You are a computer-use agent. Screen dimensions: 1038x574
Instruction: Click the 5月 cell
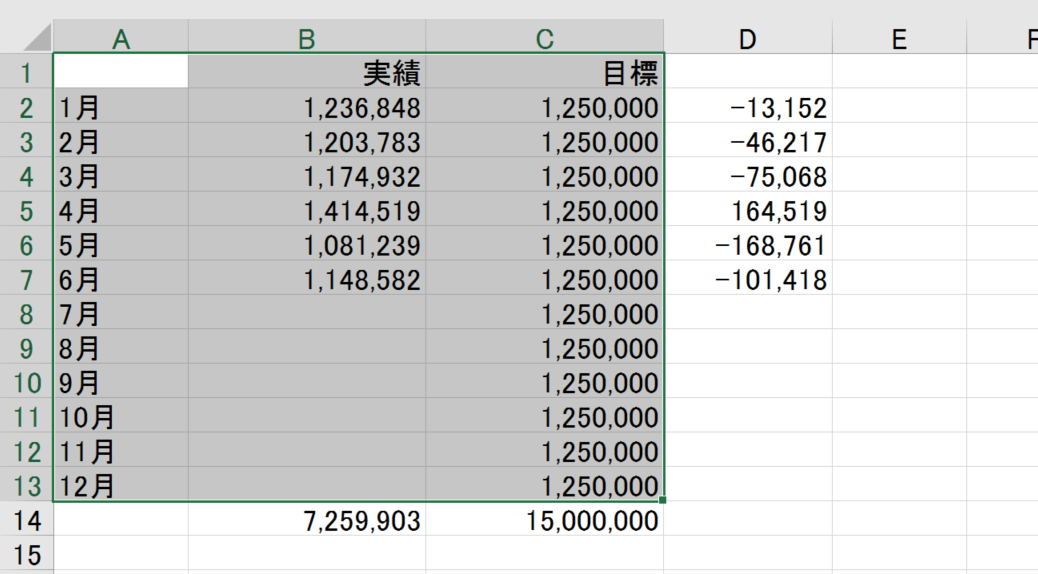120,244
